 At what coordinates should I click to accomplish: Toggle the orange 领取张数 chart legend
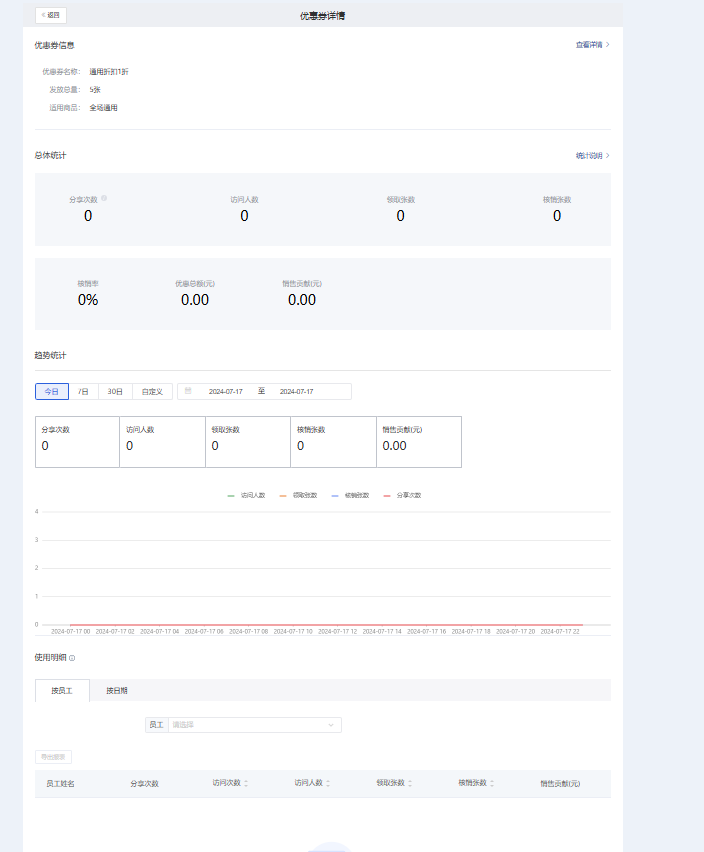coord(298,495)
